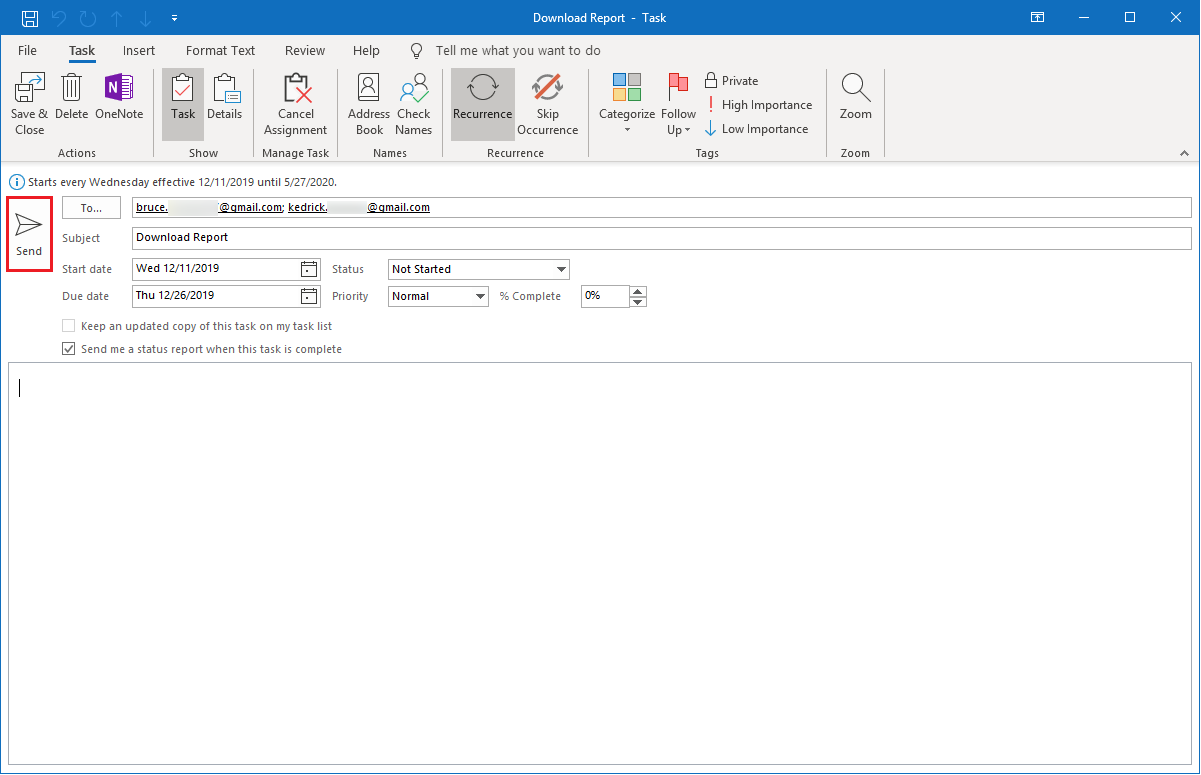Switch to the Review tab
The width and height of the screenshot is (1201, 775).
click(x=305, y=50)
